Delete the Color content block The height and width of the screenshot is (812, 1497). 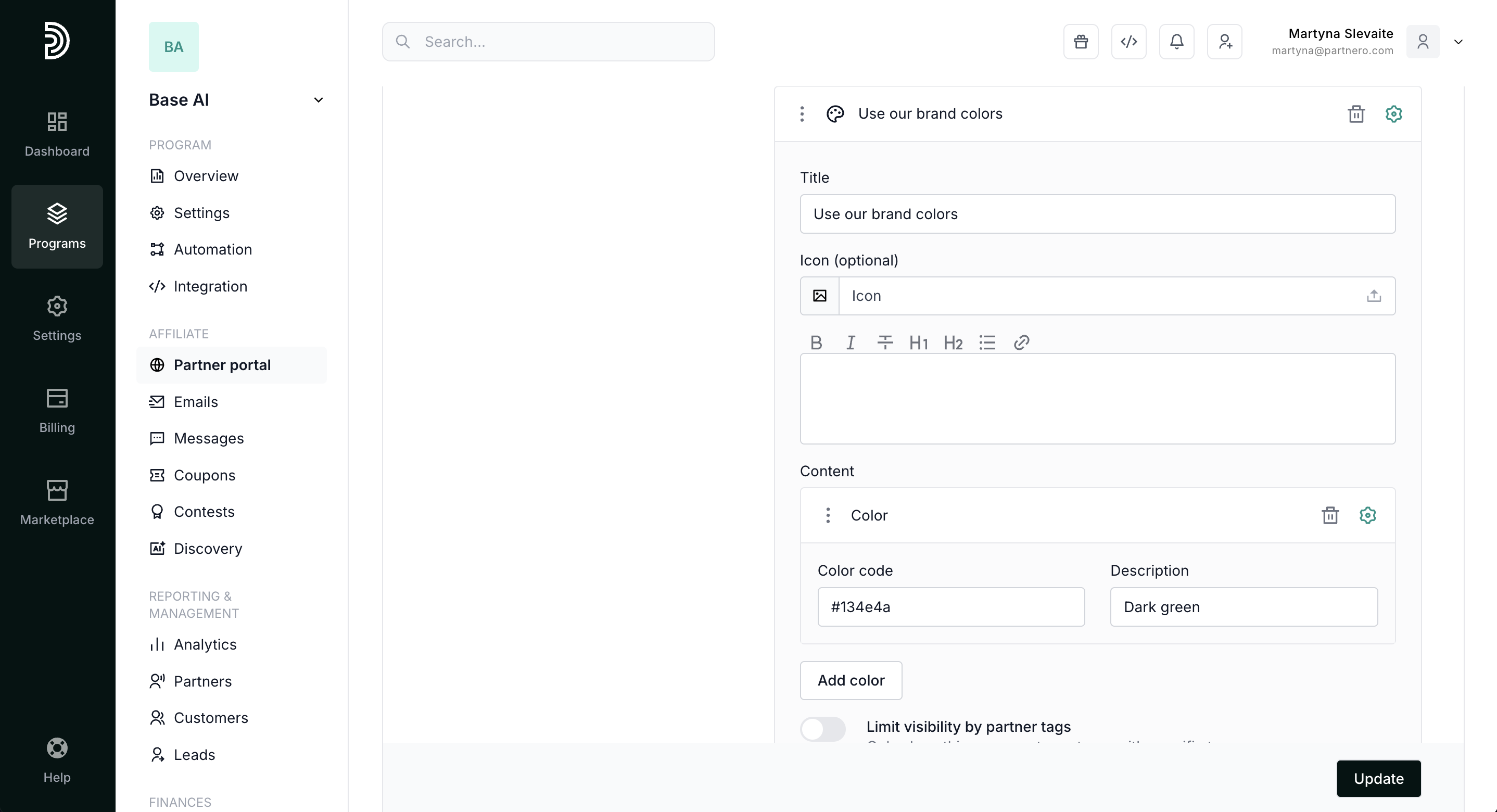1329,515
